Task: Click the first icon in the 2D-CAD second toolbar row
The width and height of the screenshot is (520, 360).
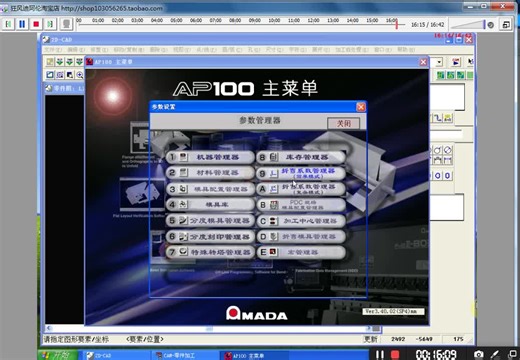Action: 50,75
